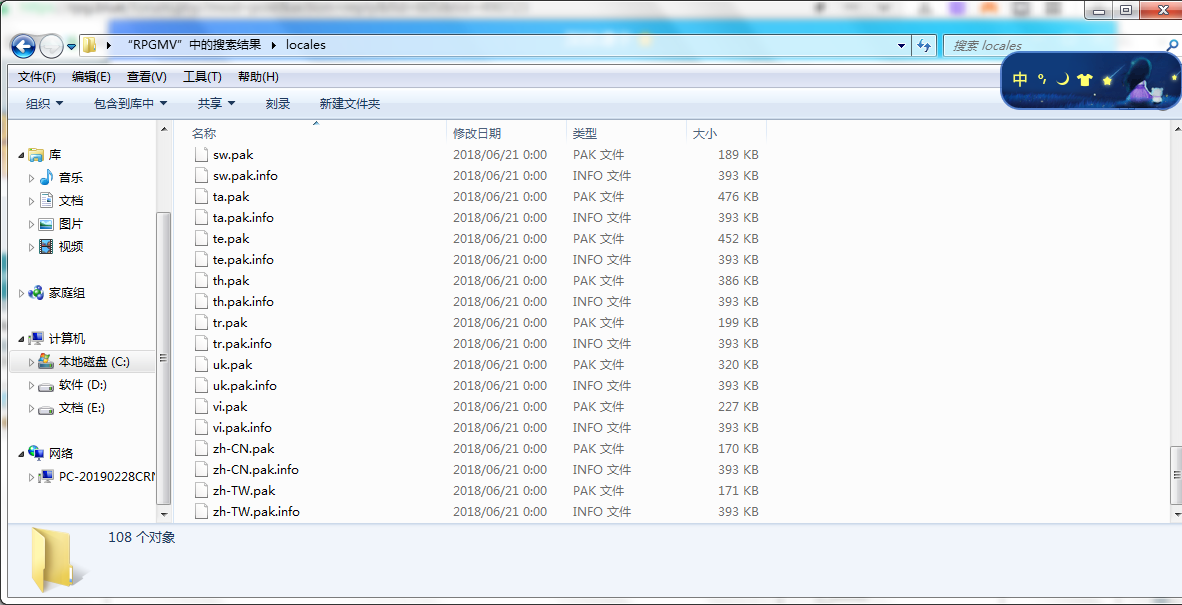Expand the 家庭组 node

click(21, 293)
